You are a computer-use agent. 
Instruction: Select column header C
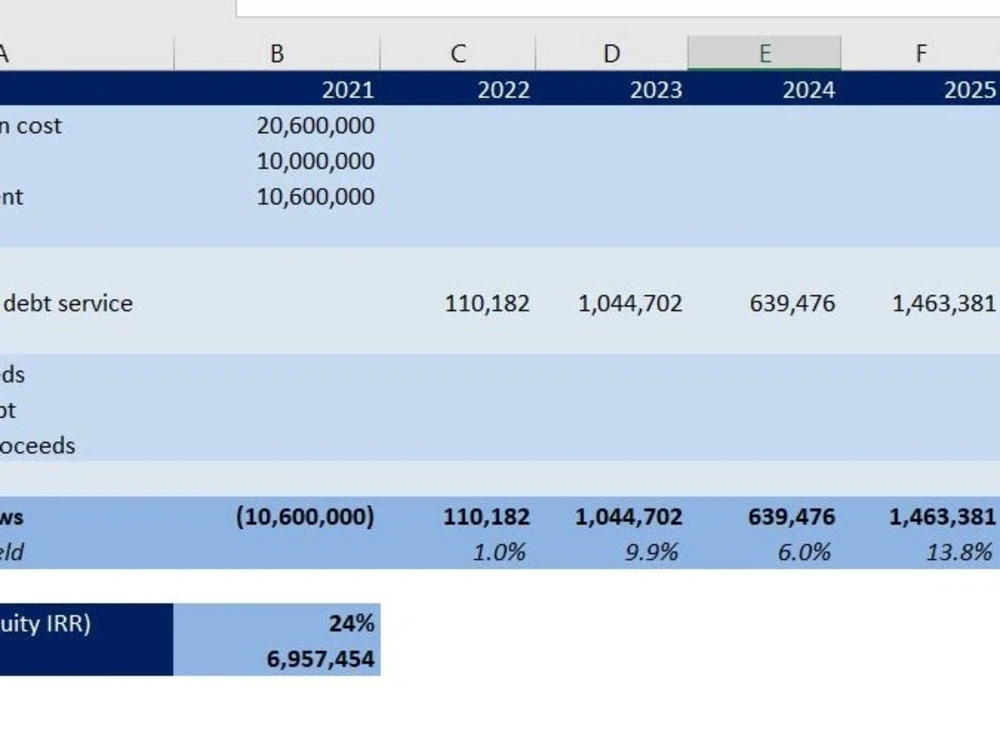pos(457,52)
